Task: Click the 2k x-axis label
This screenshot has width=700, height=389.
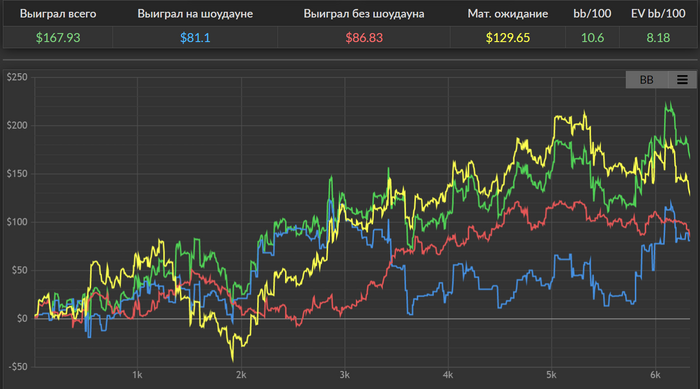Action: point(241,375)
